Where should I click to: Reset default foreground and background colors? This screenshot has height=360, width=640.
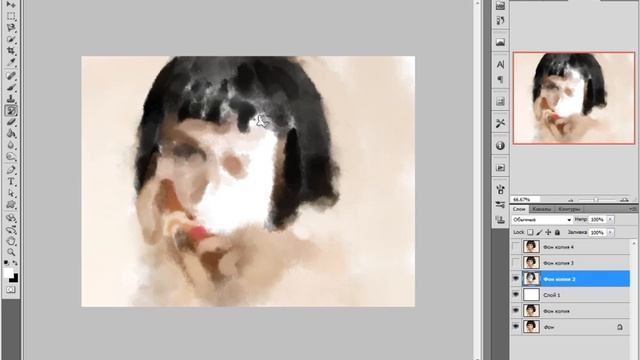click(7, 262)
